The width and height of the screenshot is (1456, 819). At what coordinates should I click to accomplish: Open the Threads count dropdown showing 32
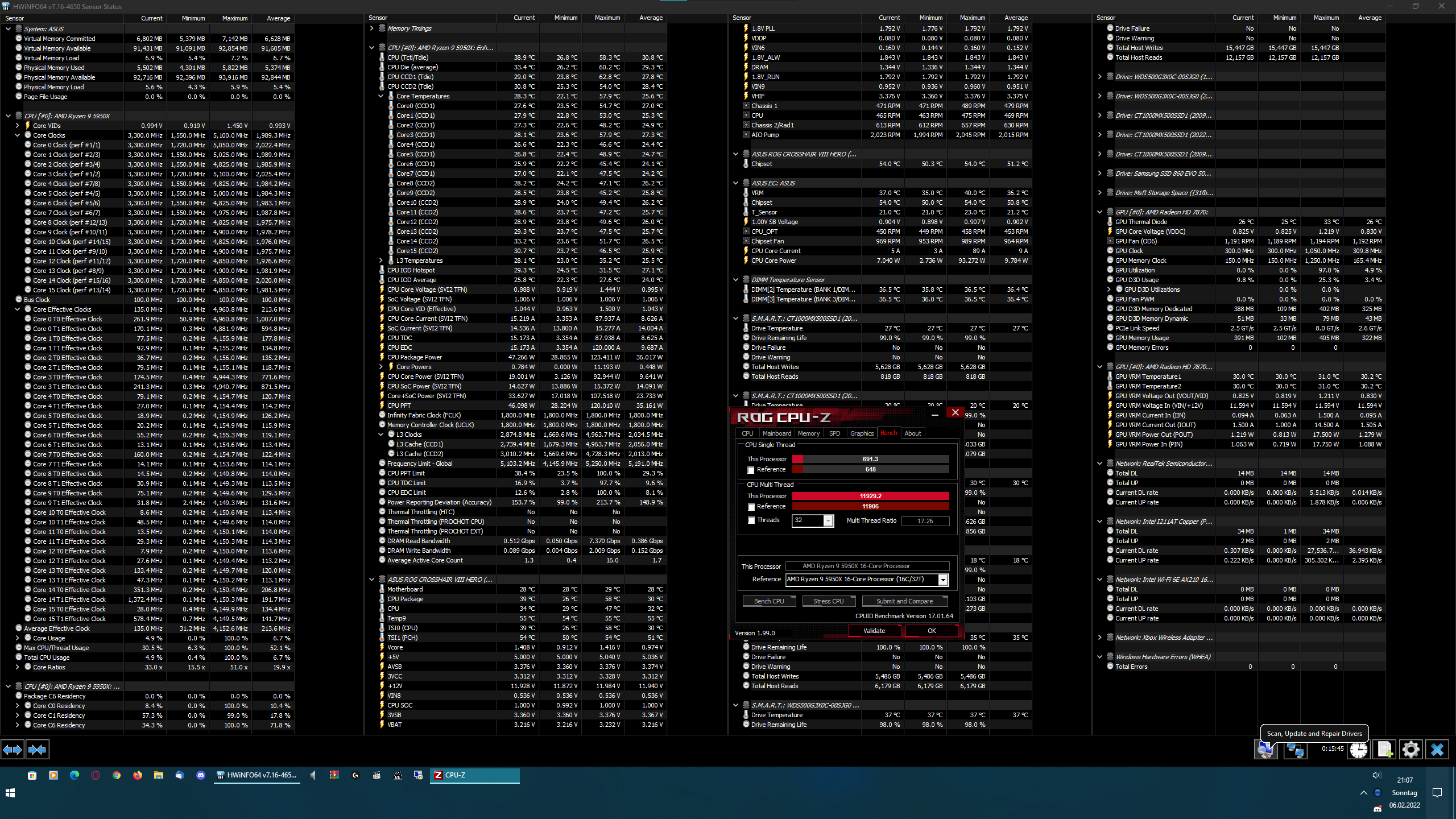point(828,521)
